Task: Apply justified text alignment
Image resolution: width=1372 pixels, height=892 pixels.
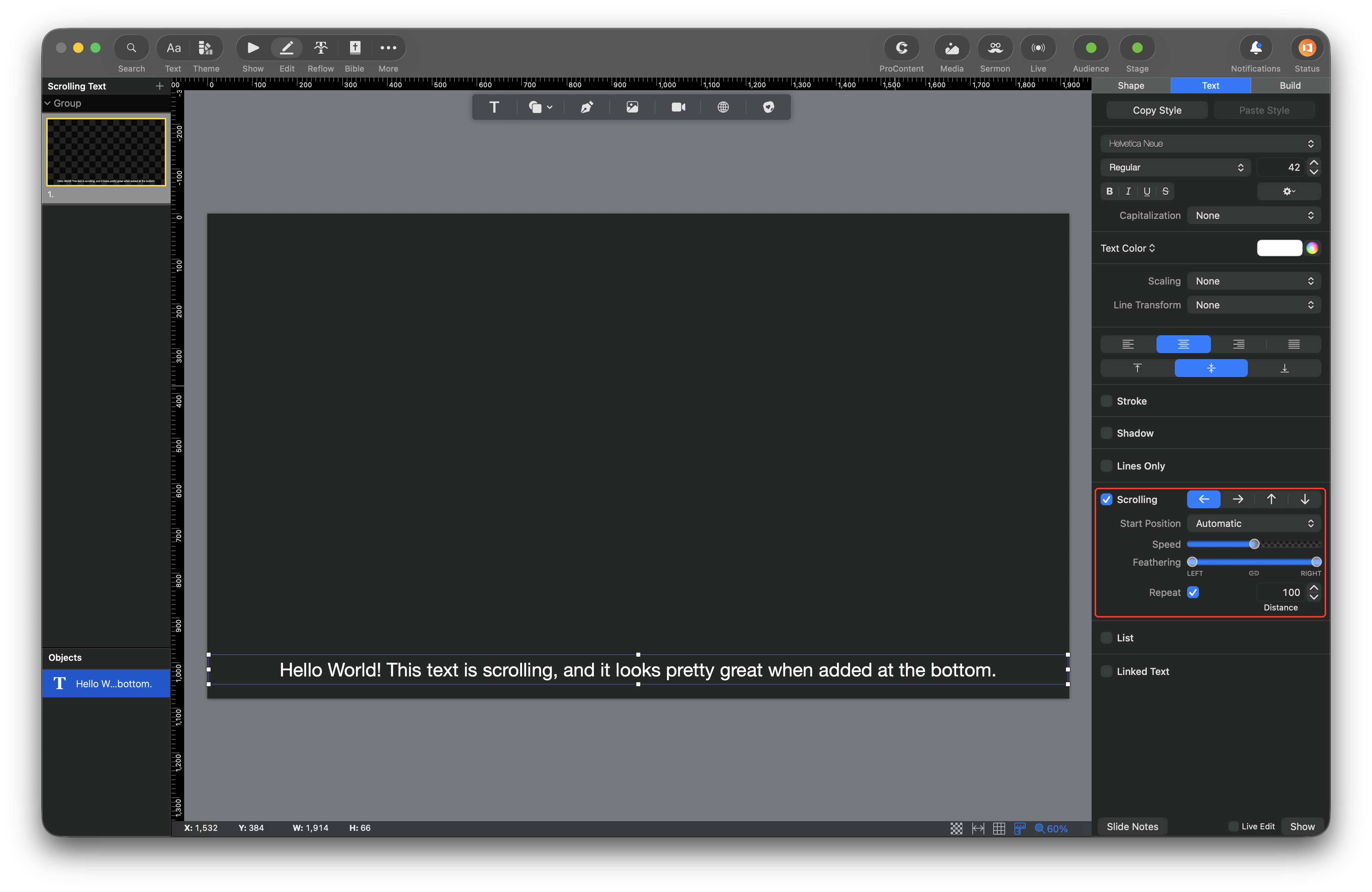Action: (x=1294, y=344)
